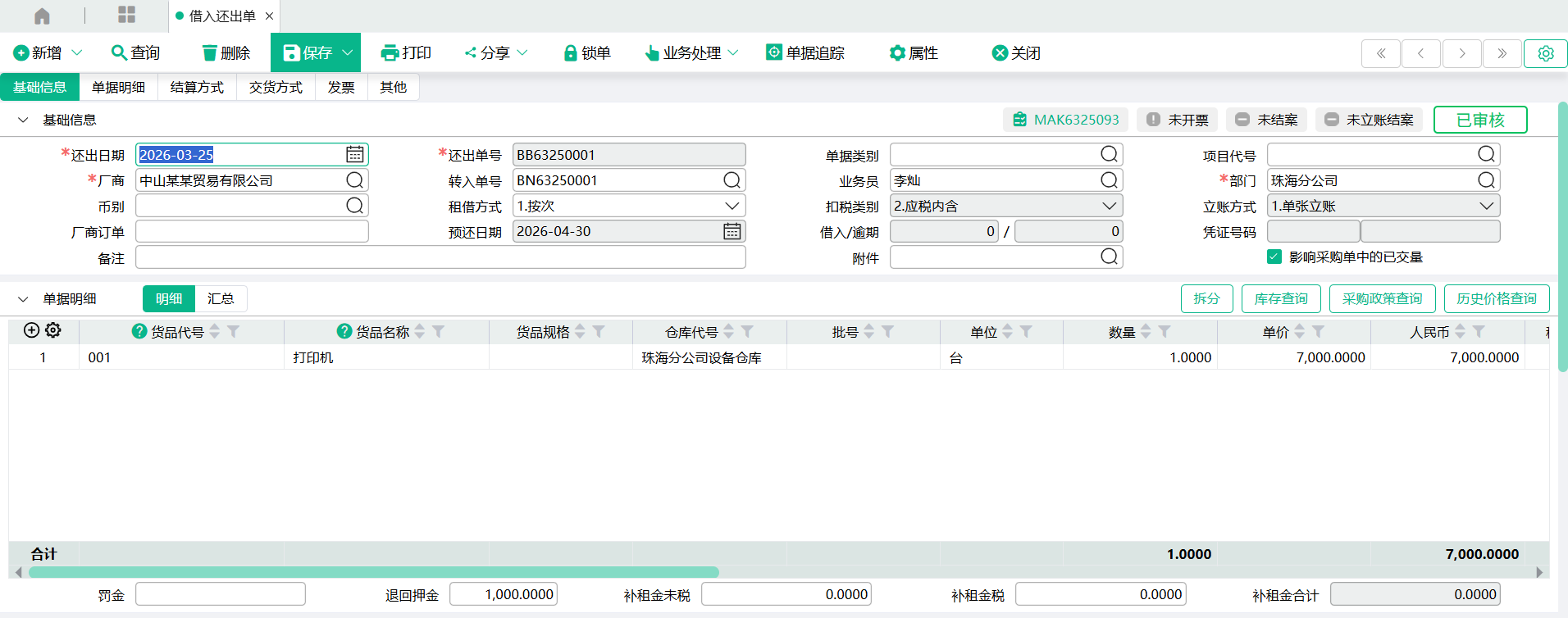Screen dimensions: 1568x618
Task: Click the horizontal scrollbar under the grid
Action: pos(373,572)
